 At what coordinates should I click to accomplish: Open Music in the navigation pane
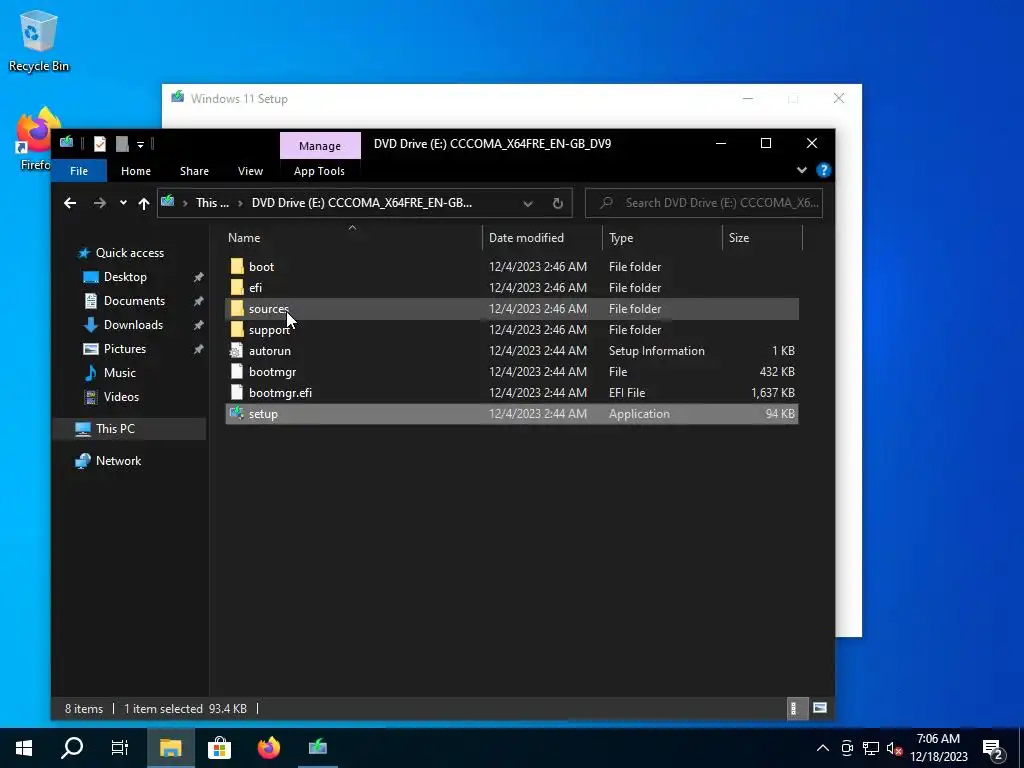[120, 373]
